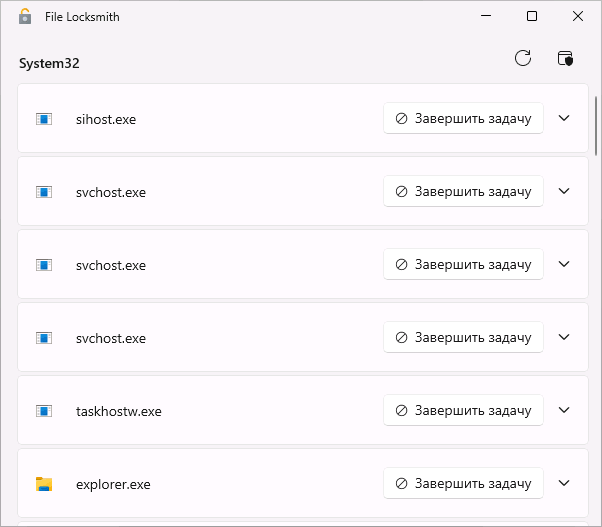Click the Reload icon in the header
The height and width of the screenshot is (527, 602).
click(x=522, y=58)
